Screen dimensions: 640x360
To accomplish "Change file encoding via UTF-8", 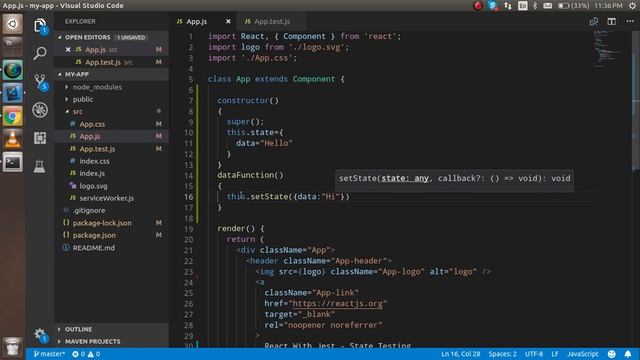I will pyautogui.click(x=534, y=354).
